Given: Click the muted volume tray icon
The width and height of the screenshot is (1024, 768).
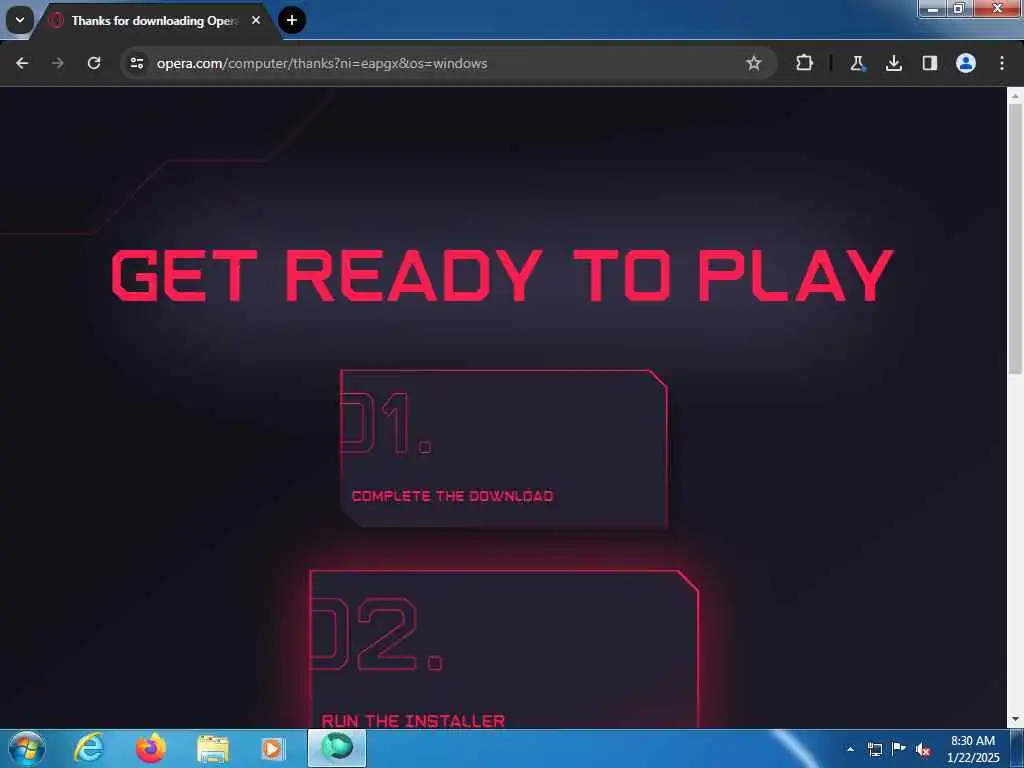Looking at the screenshot, I should 923,750.
